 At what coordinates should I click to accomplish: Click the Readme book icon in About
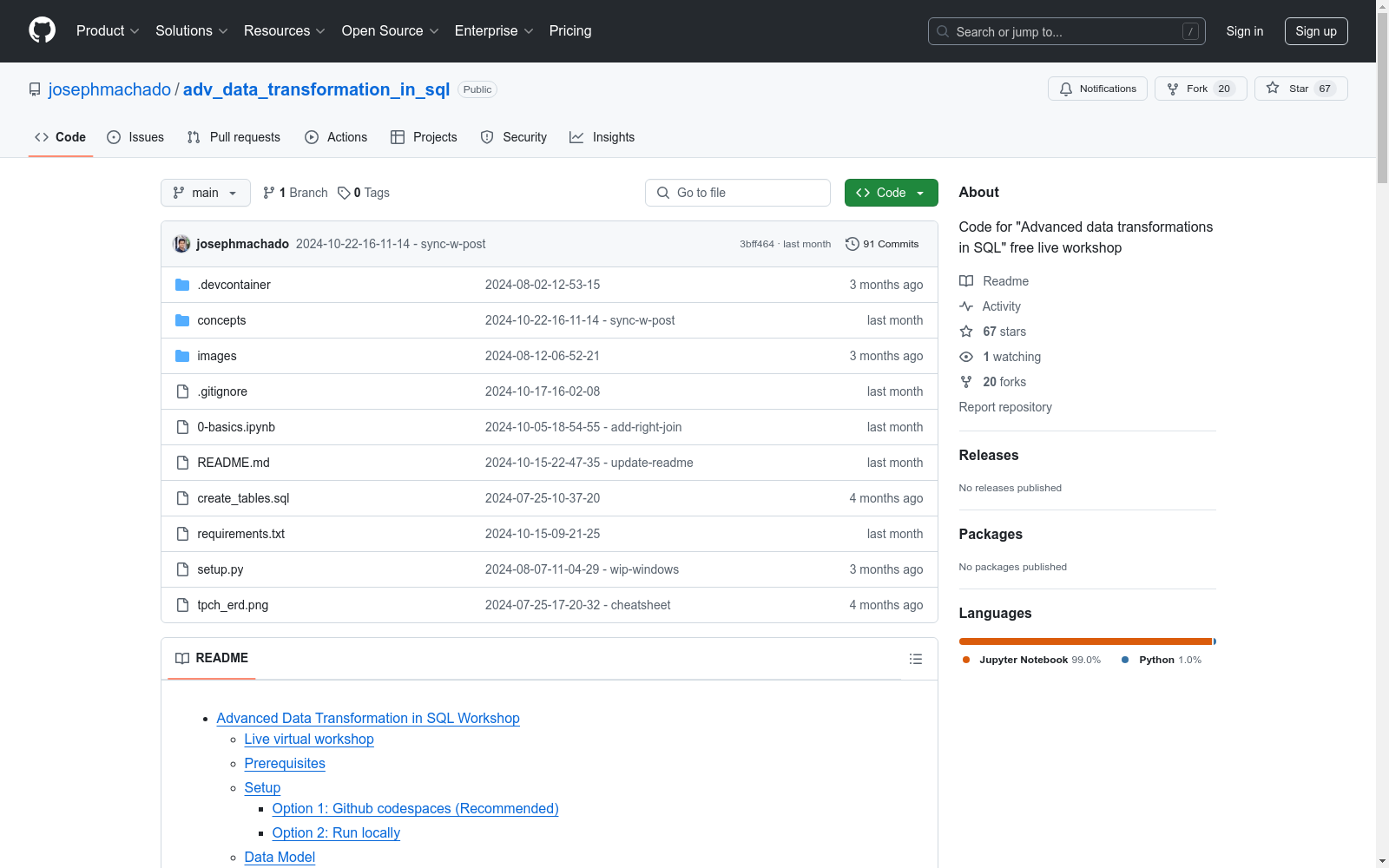(966, 281)
